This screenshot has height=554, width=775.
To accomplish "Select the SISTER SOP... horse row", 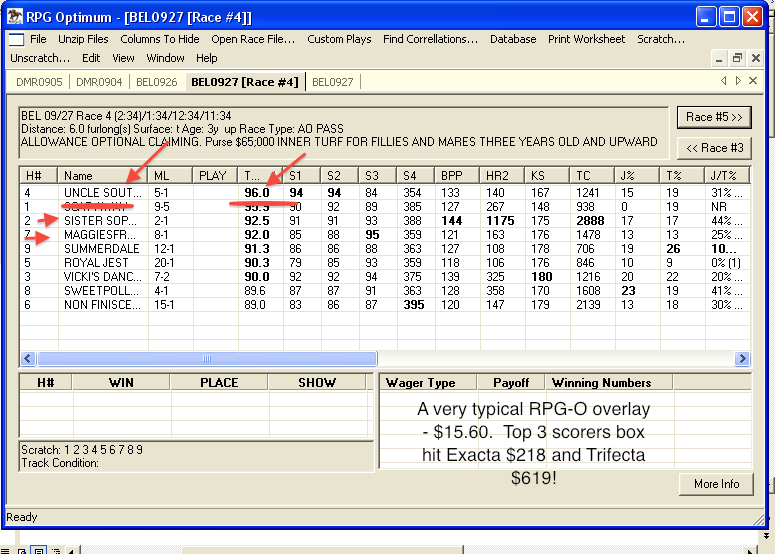I will click(x=385, y=221).
